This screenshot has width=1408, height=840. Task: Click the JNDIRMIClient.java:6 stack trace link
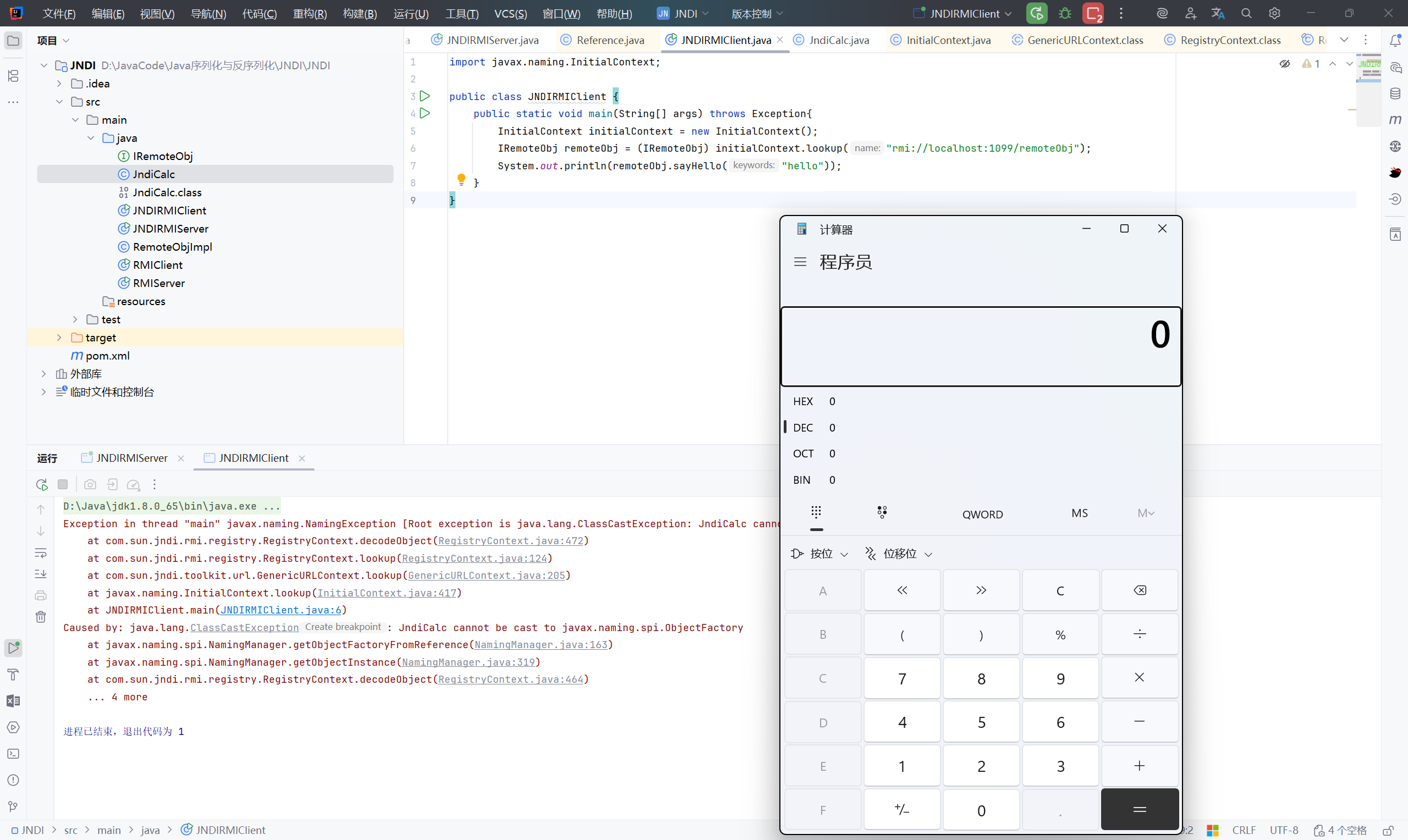[281, 610]
